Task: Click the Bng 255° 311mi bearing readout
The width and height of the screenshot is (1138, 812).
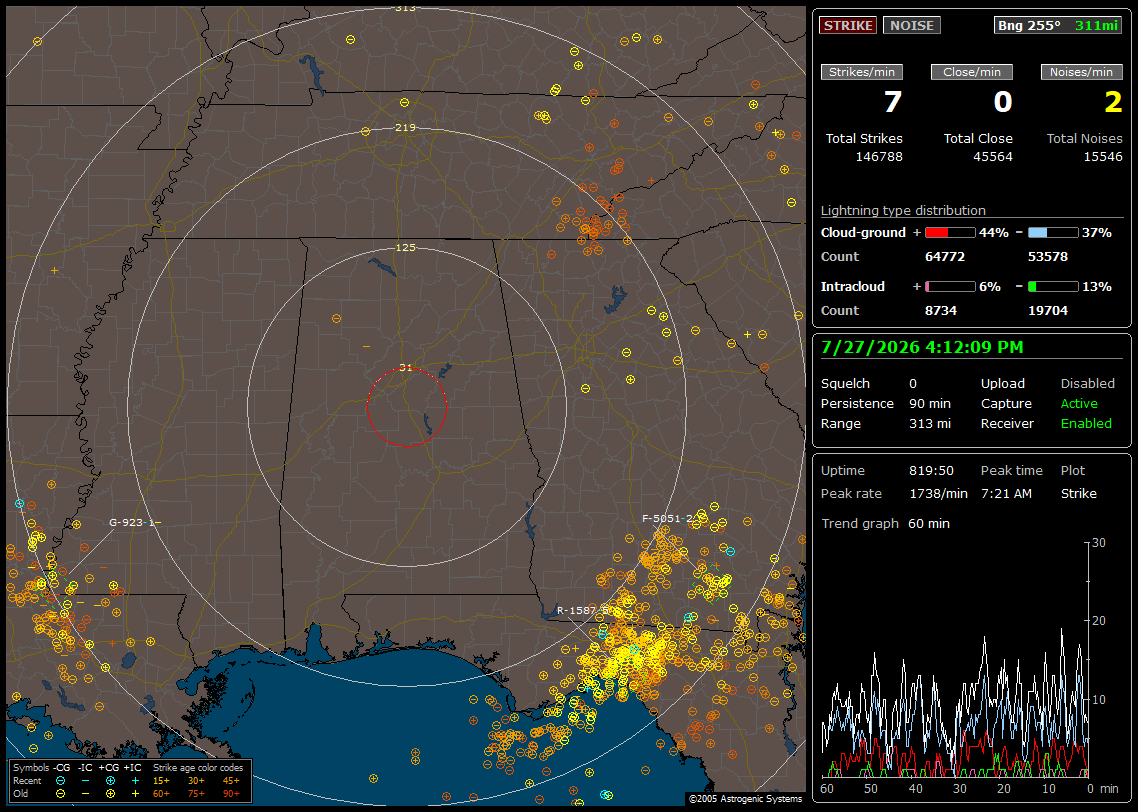Action: pyautogui.click(x=1057, y=25)
